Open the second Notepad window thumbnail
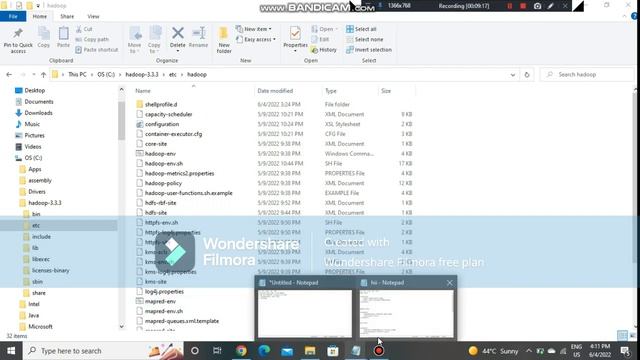 pyautogui.click(x=406, y=313)
